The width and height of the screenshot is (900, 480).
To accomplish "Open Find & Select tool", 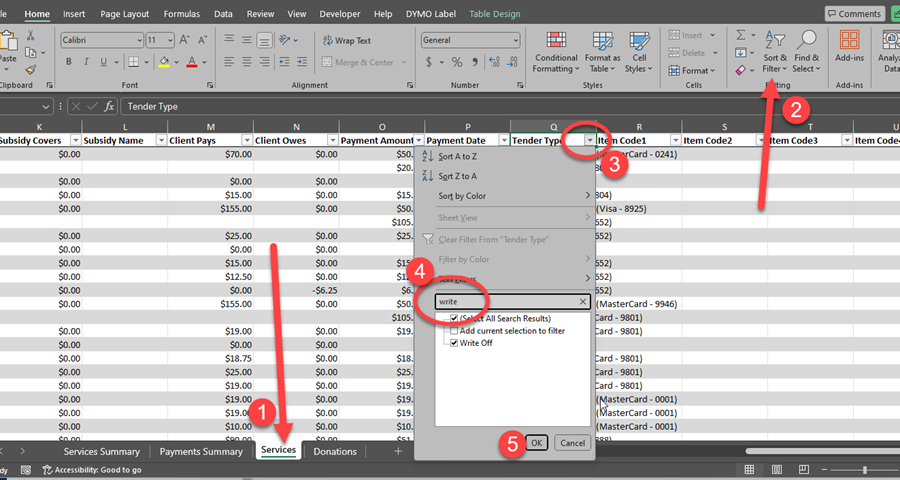I will tap(806, 50).
